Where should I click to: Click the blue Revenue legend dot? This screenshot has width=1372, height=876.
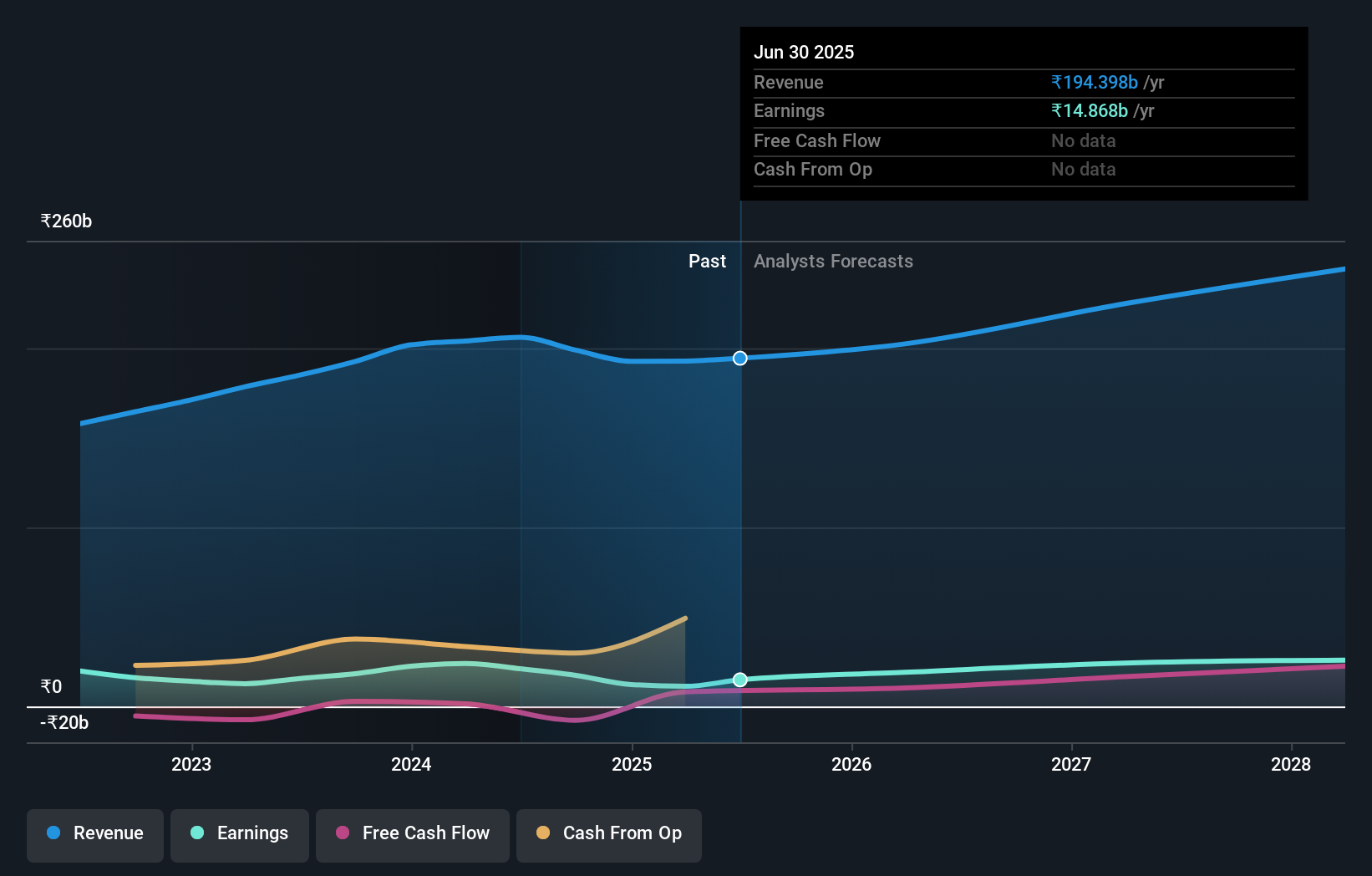point(52,833)
